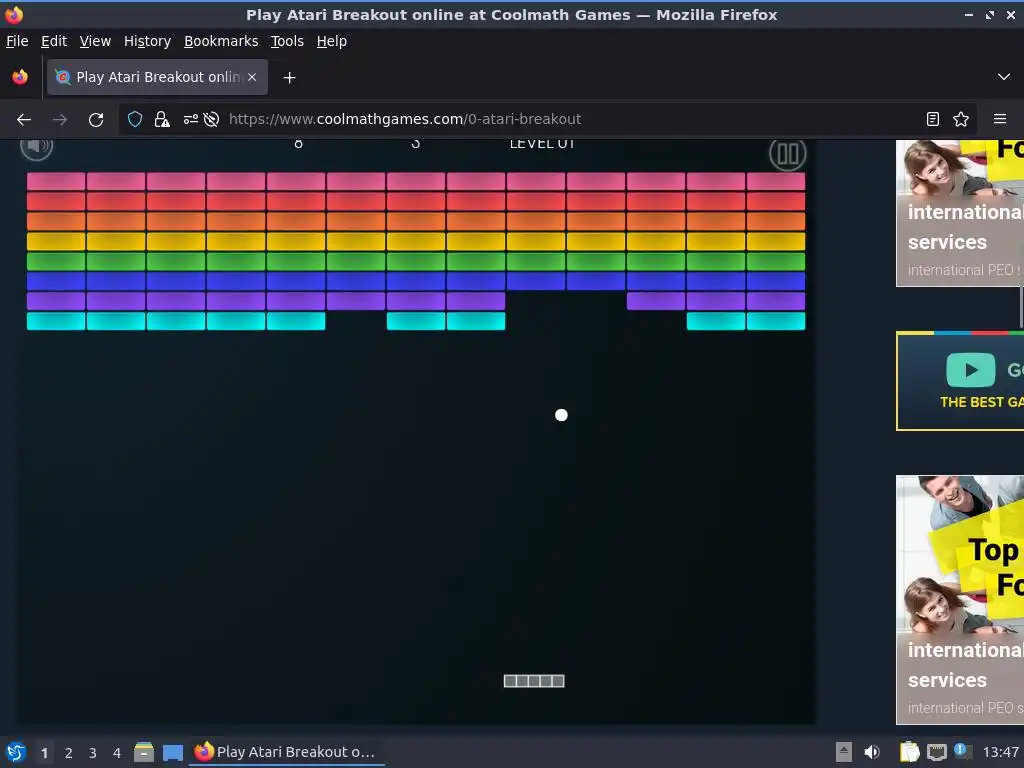Minimize the Firefox window
Image resolution: width=1024 pixels, height=768 pixels.
tap(969, 14)
